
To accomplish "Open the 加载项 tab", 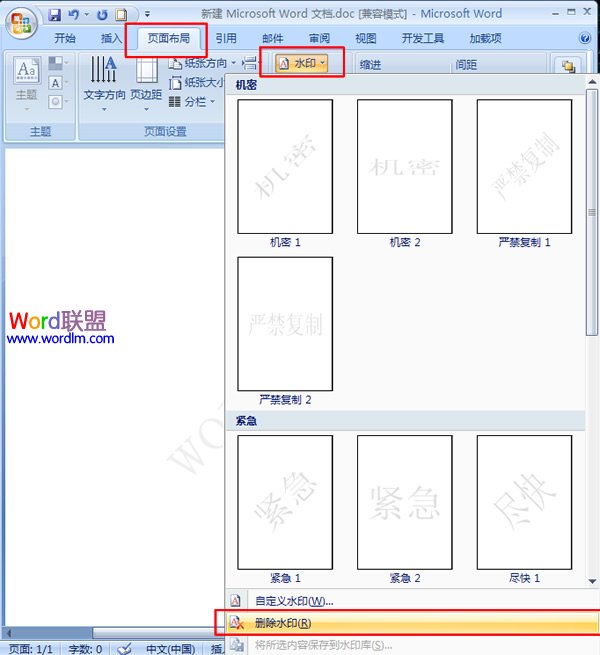I will tap(486, 38).
